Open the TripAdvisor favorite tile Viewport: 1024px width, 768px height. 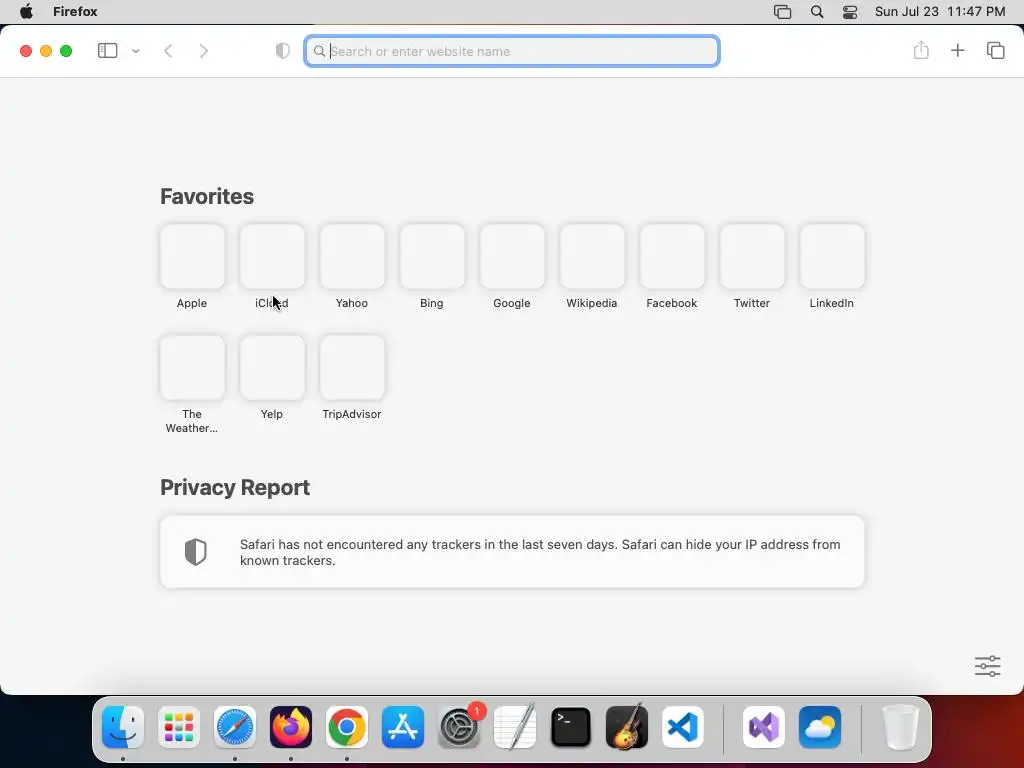[x=352, y=368]
